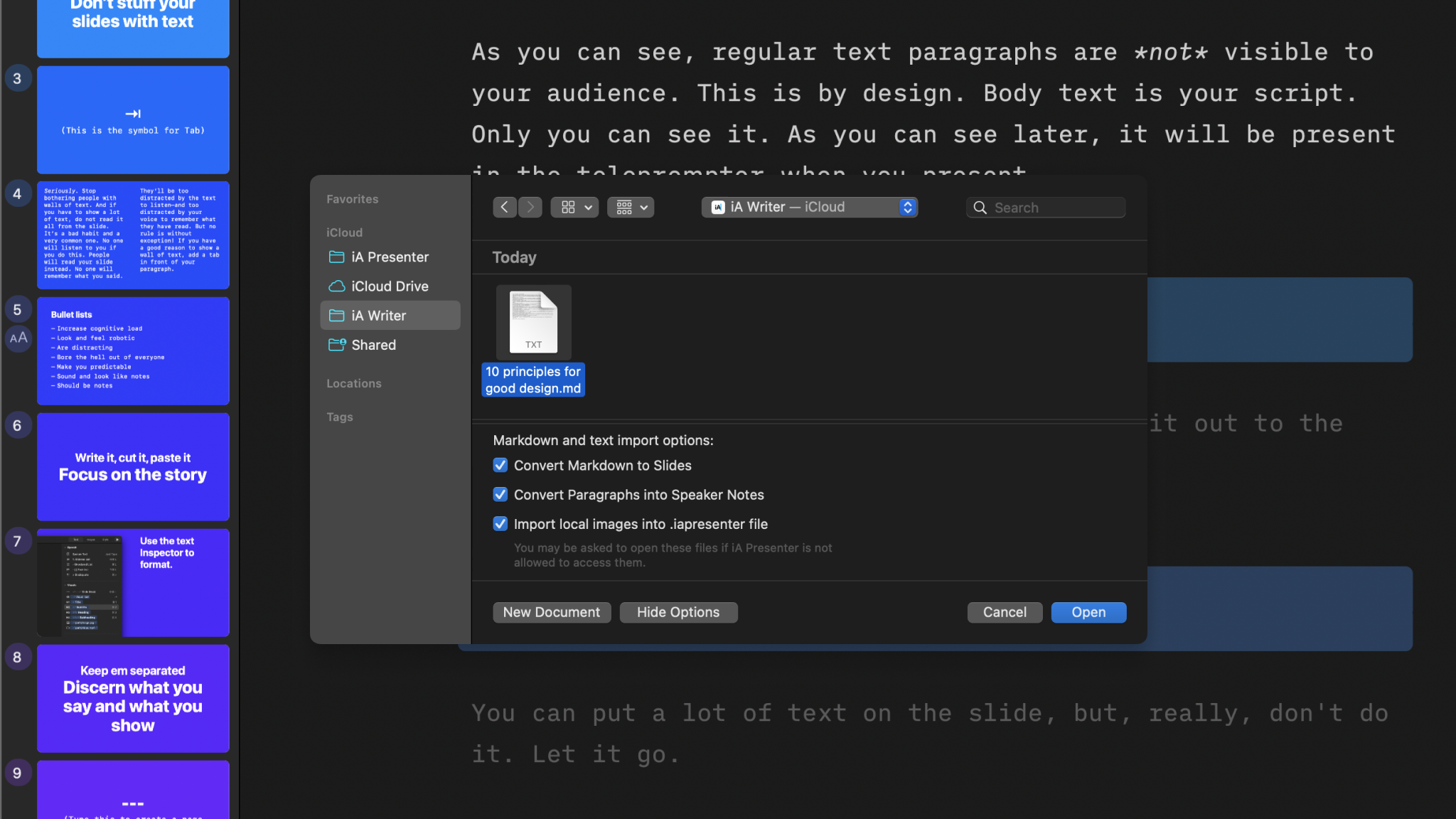The width and height of the screenshot is (1456, 819).
Task: Expand the view options chevron next to gallery icon
Action: coord(587,207)
